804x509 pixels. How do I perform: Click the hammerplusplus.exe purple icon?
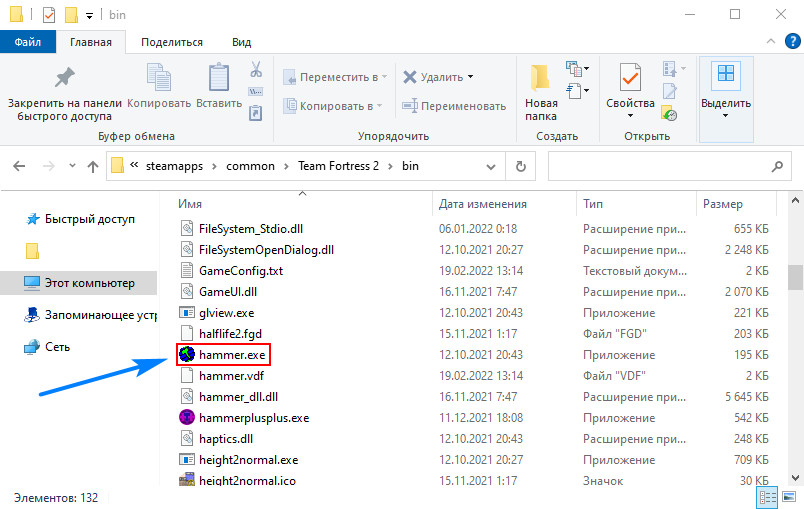[187, 417]
